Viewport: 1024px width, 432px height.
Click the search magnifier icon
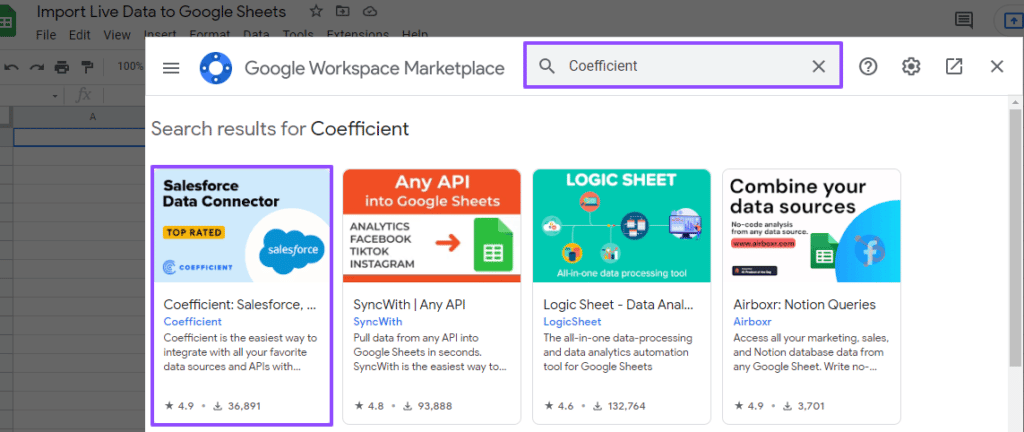[547, 66]
